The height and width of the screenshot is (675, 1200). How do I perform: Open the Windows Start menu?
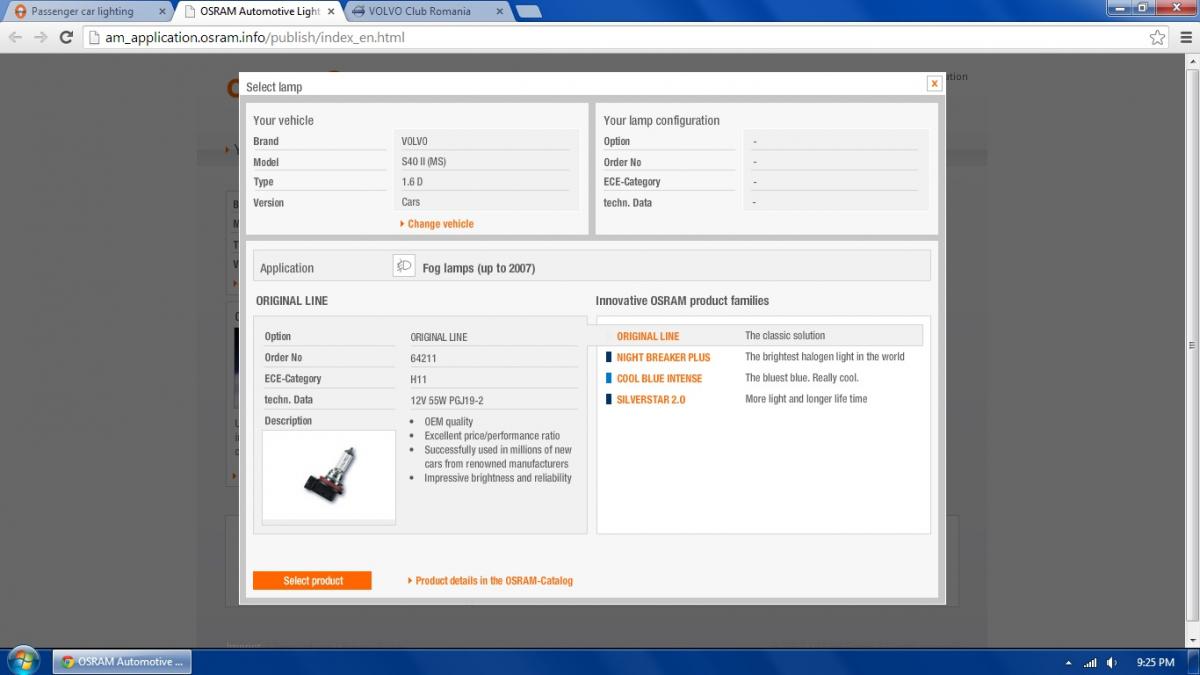22,661
